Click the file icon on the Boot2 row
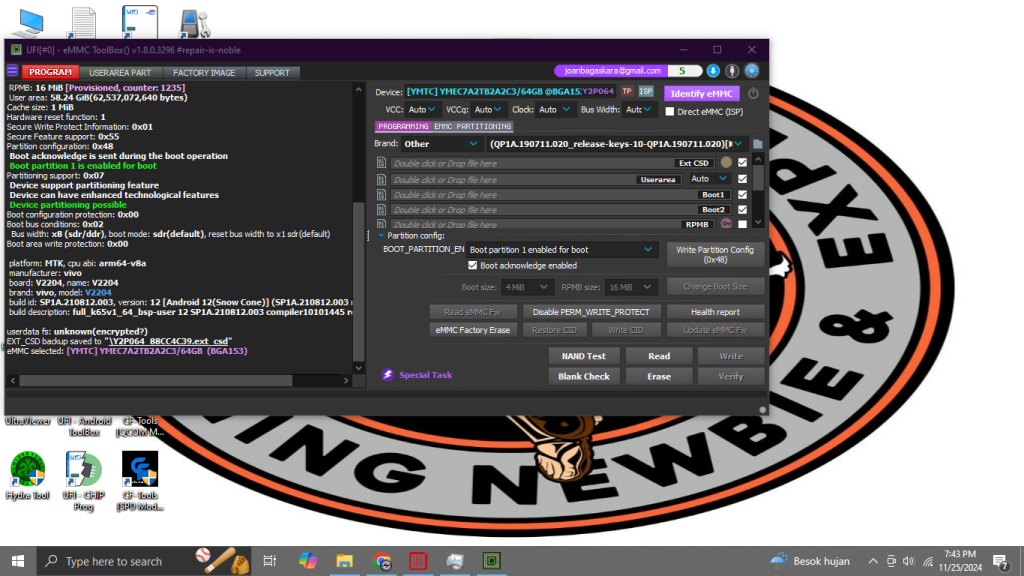 point(381,210)
